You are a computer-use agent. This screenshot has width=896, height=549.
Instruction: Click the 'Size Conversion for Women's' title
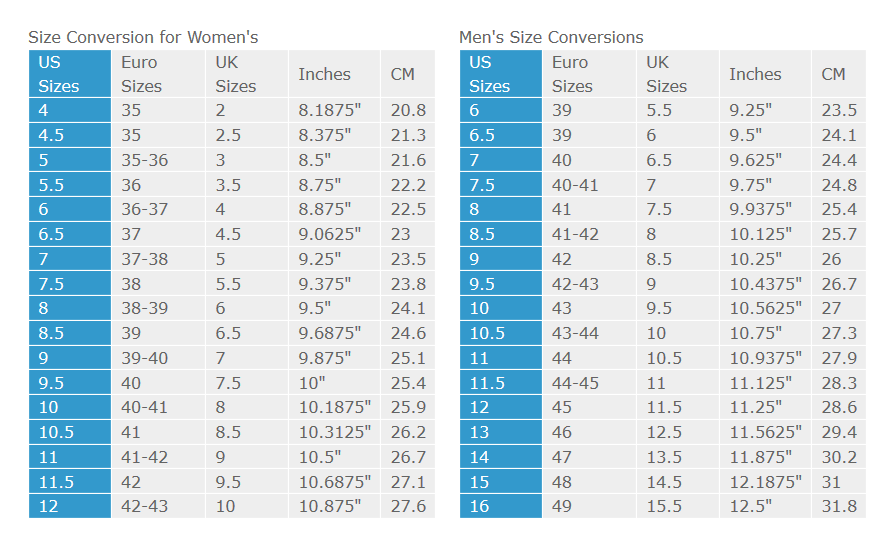(x=143, y=37)
